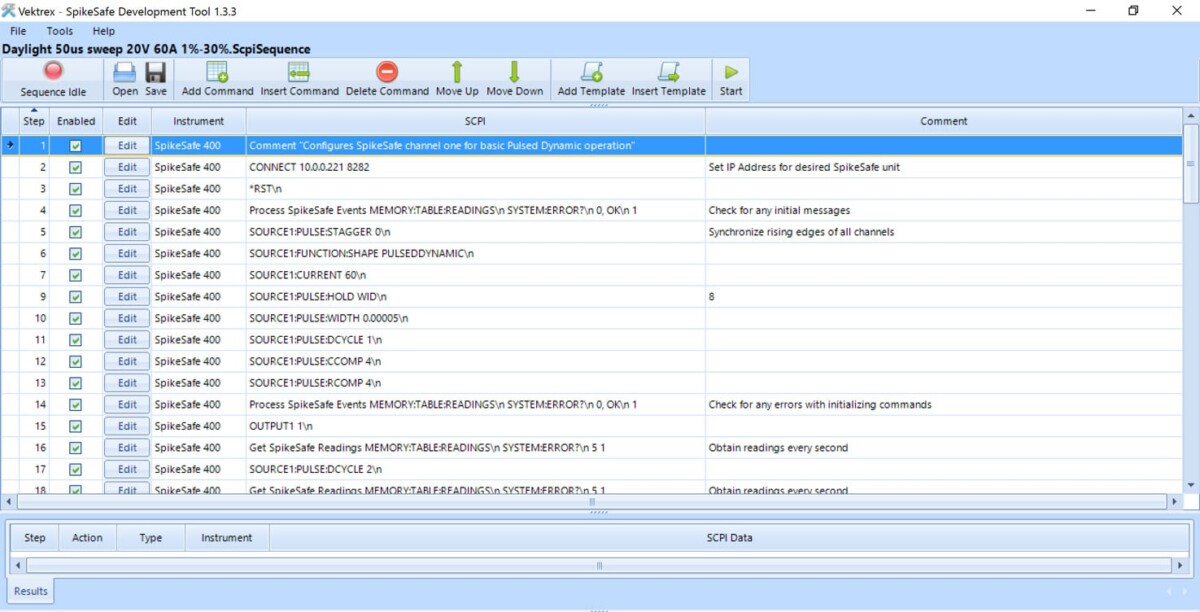1200x612 pixels.
Task: Select the SOURCE1:PULSE:DCYCLE 2 cell
Action: point(476,469)
